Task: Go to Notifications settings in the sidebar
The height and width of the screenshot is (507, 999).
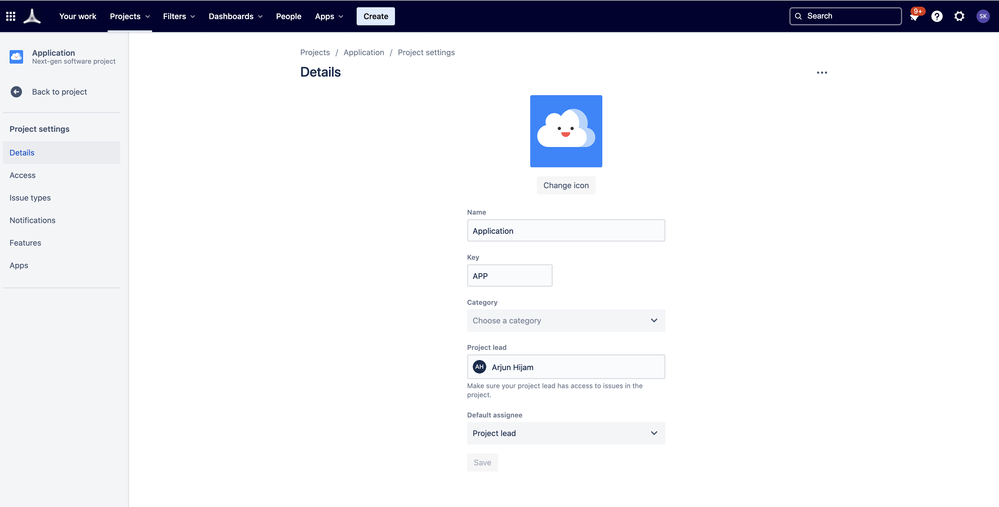Action: point(32,220)
